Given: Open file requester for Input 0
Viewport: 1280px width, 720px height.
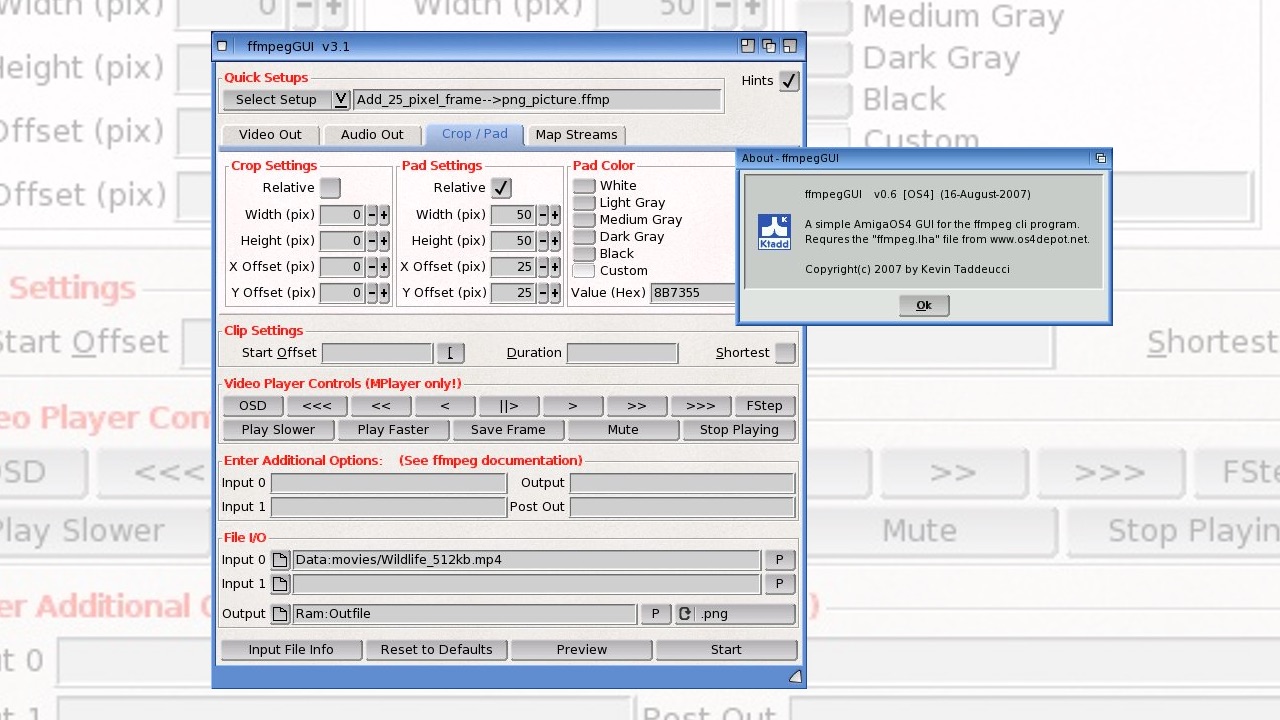Looking at the screenshot, I should (x=281, y=560).
